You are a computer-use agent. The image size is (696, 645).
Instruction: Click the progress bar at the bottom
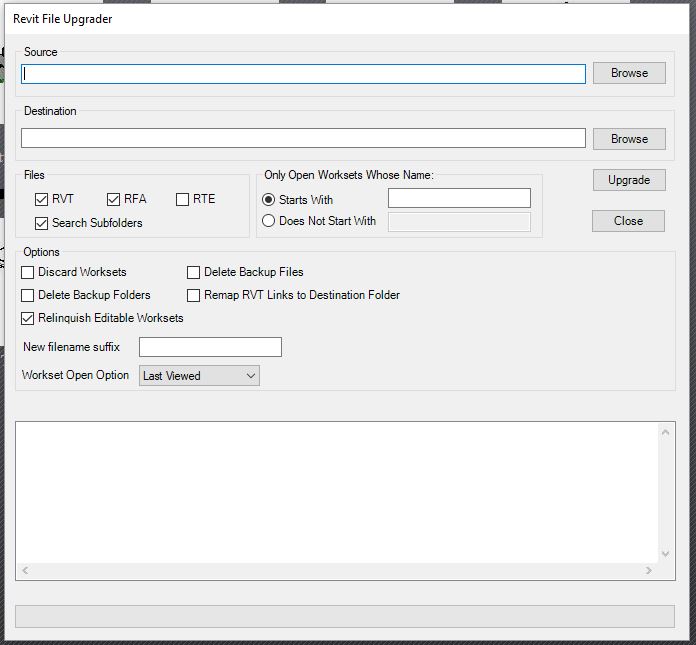345,617
